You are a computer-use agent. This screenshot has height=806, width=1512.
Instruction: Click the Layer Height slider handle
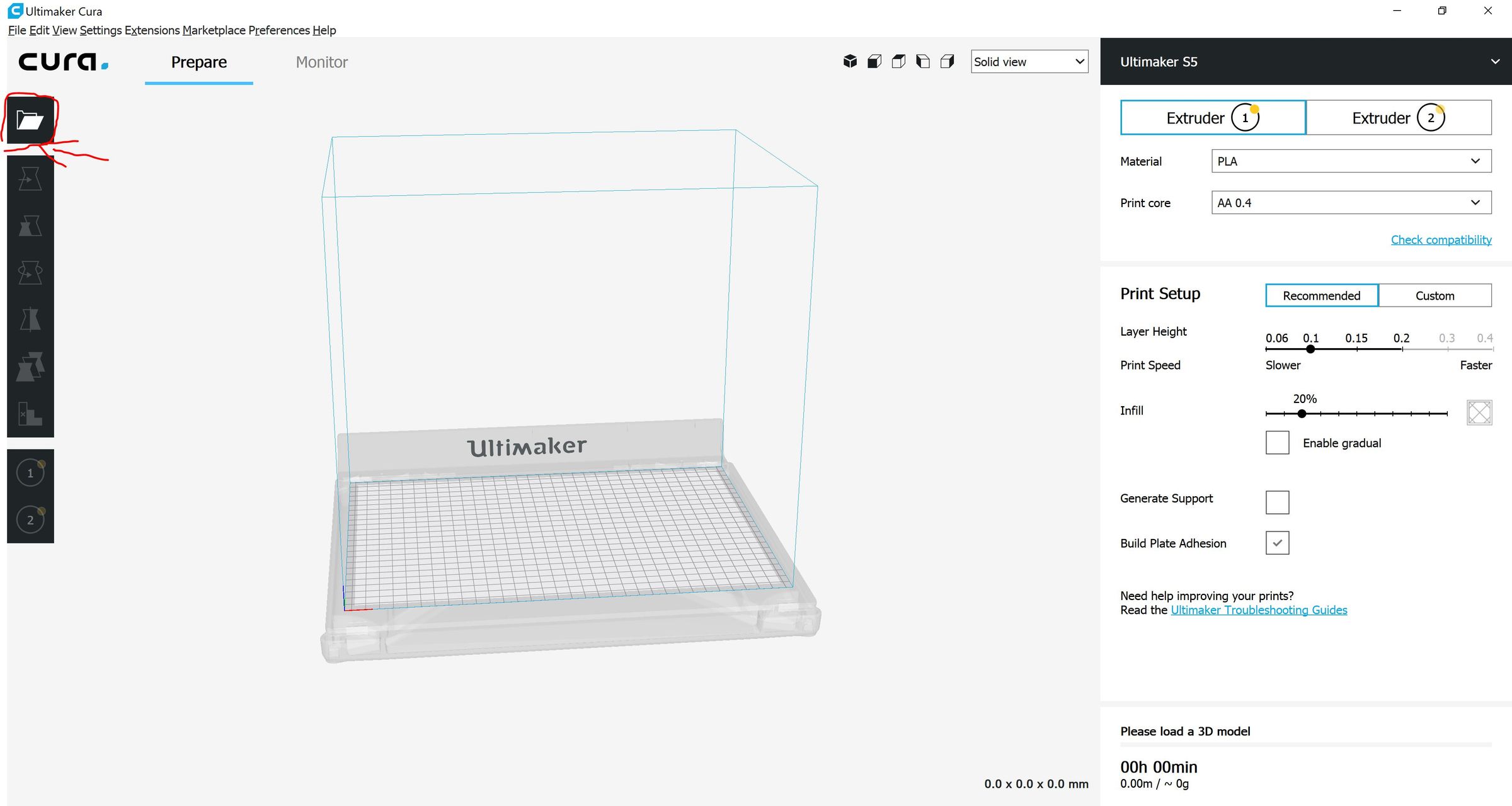pos(1310,349)
